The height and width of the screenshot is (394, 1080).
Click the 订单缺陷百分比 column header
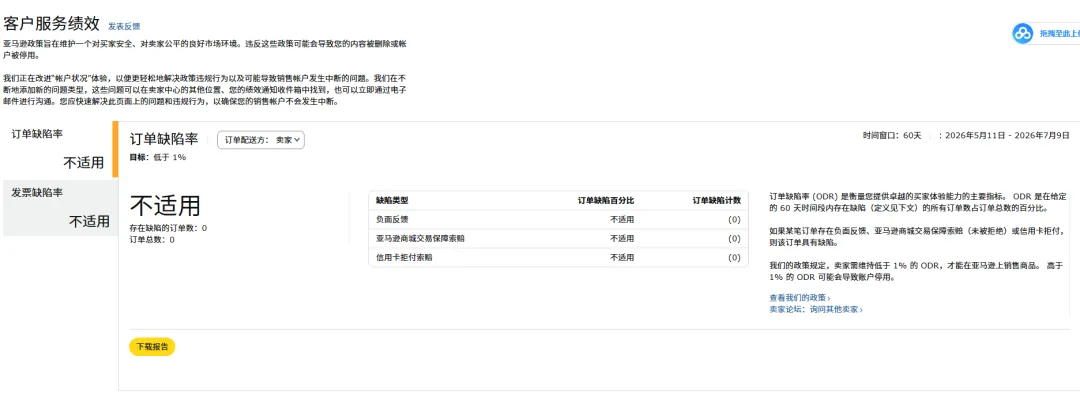[605, 200]
